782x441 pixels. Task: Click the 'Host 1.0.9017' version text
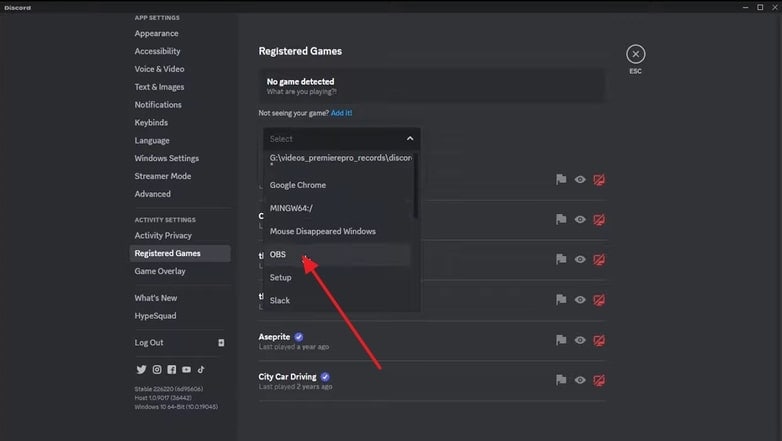[x=163, y=398]
